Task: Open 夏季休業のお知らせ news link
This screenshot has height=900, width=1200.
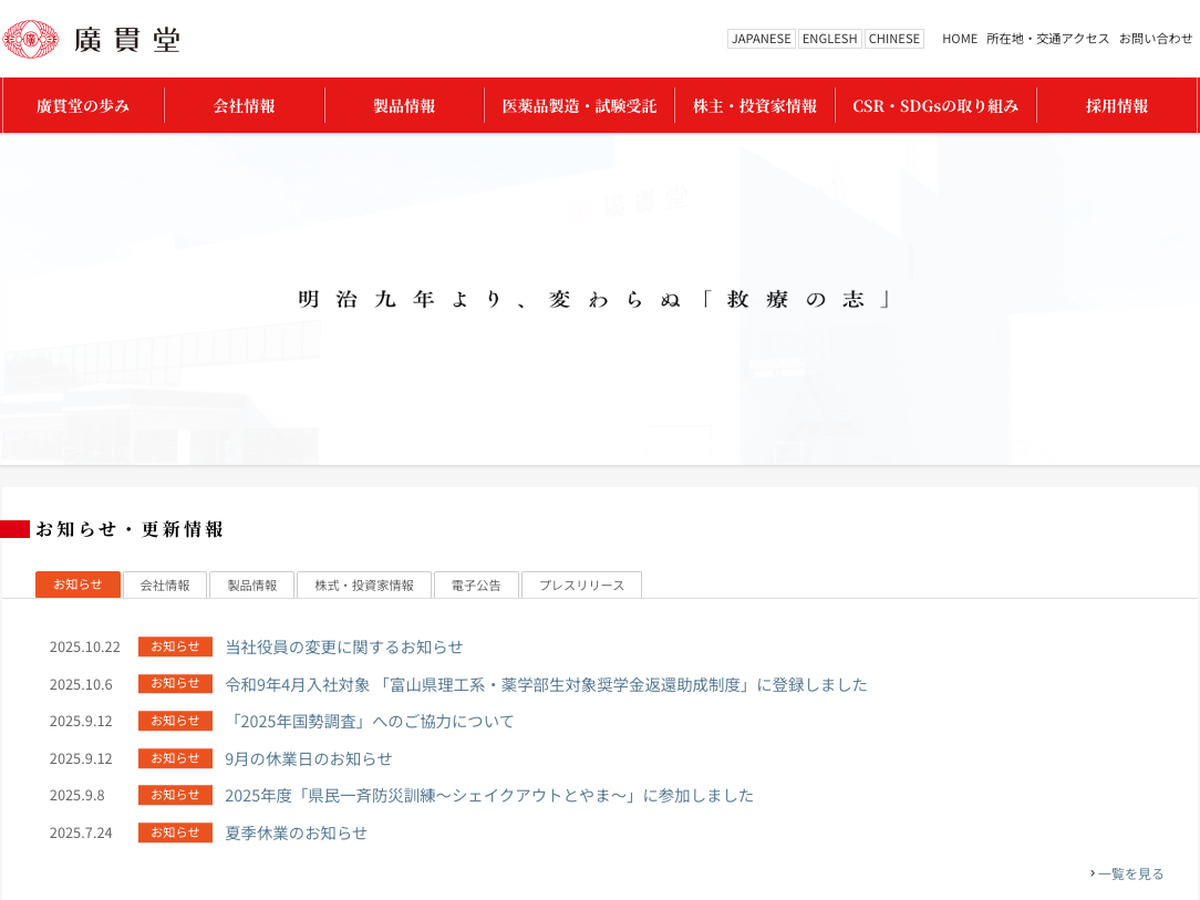Action: [296, 833]
